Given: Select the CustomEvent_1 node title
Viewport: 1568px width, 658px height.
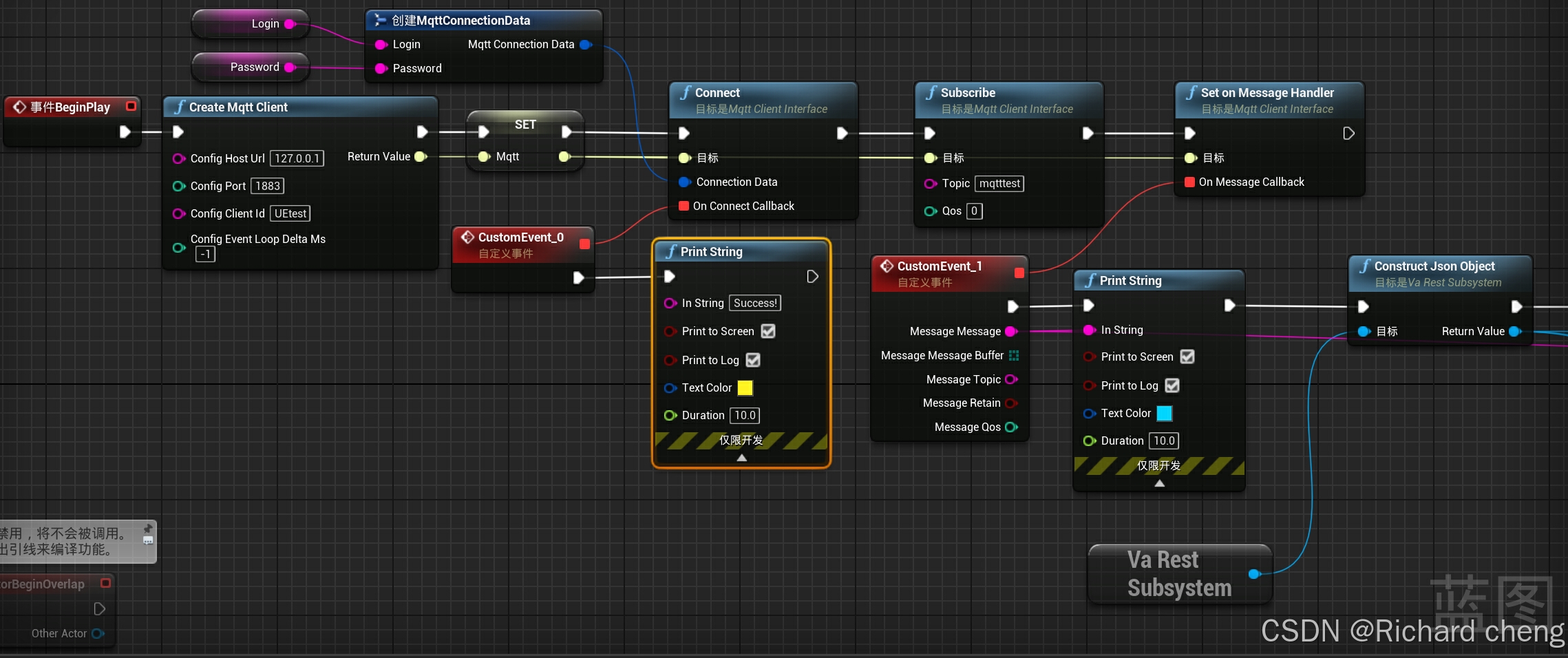Looking at the screenshot, I should point(940,266).
